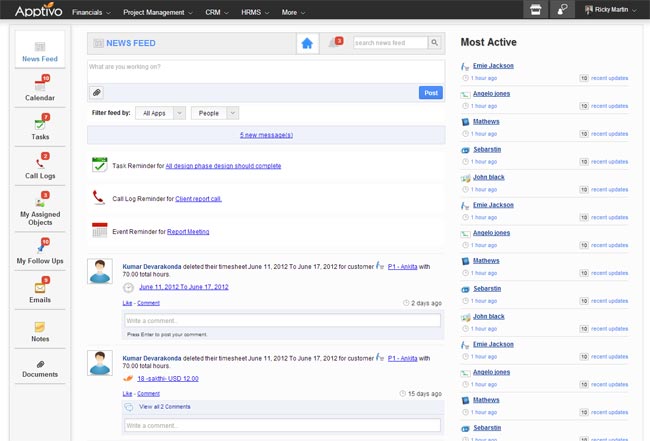Go to Call Logs in sidebar

click(x=40, y=165)
